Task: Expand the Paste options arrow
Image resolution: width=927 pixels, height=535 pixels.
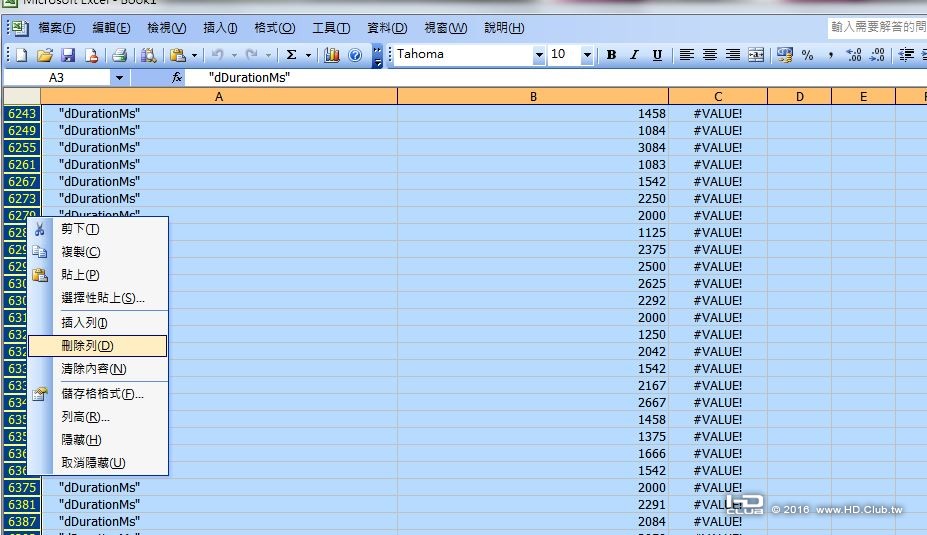Action: [194, 55]
